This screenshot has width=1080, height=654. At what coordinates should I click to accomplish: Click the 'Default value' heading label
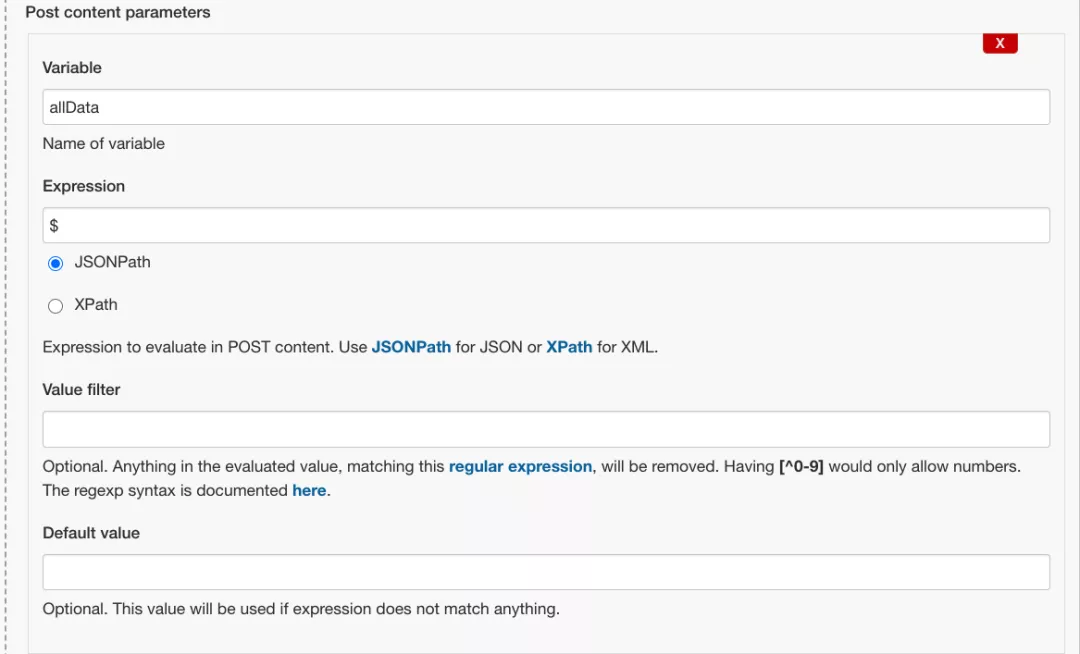pyautogui.click(x=91, y=533)
